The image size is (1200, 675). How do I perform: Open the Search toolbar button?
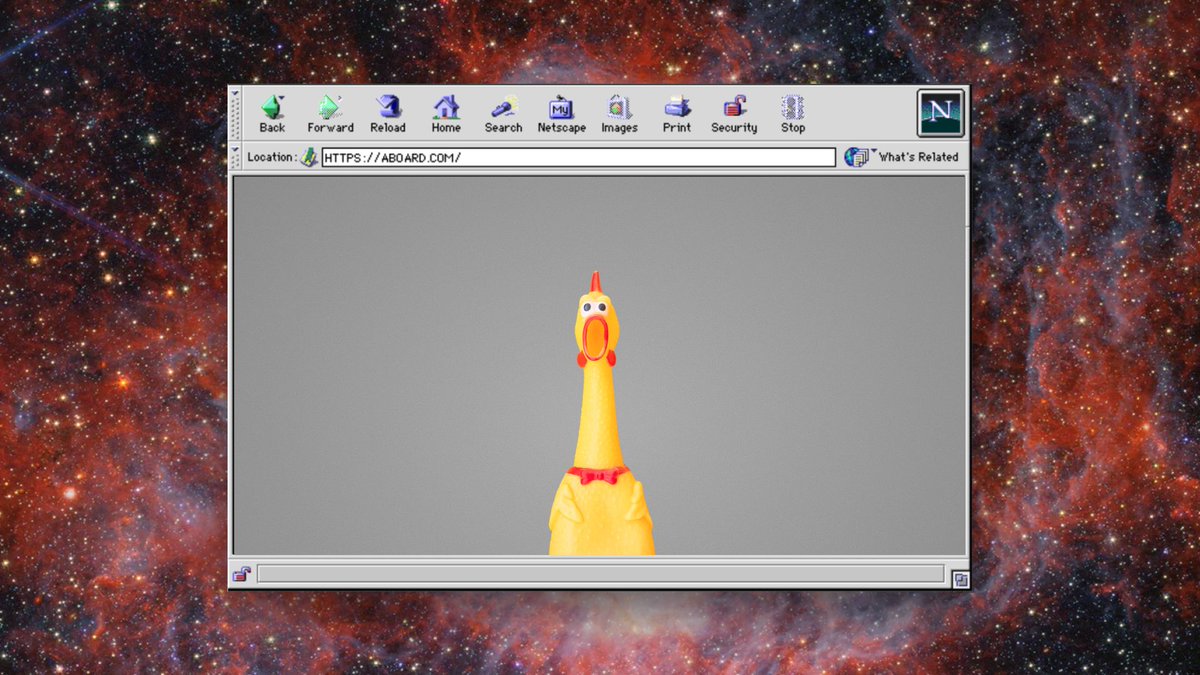coord(503,114)
